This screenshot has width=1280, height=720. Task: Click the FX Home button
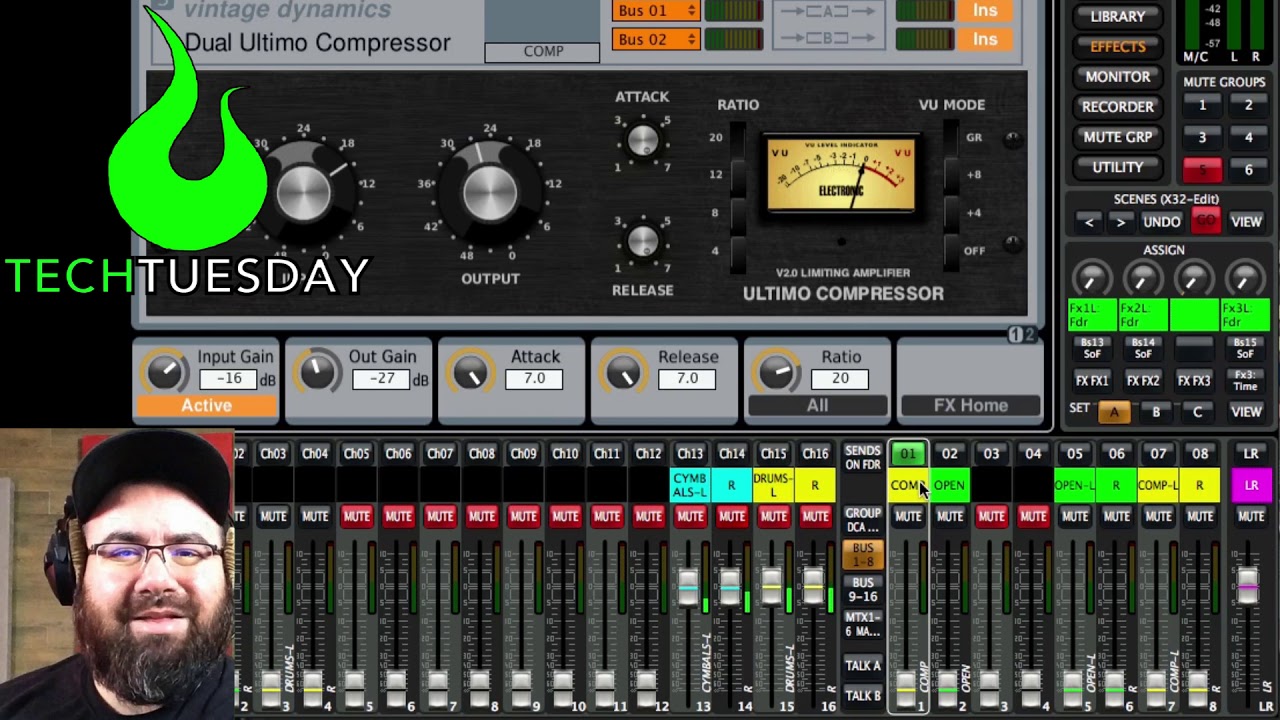click(x=970, y=406)
